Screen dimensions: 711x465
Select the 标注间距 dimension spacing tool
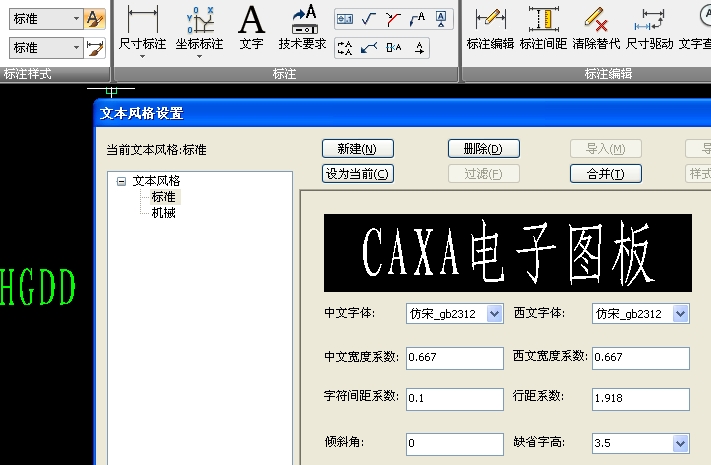[x=543, y=19]
